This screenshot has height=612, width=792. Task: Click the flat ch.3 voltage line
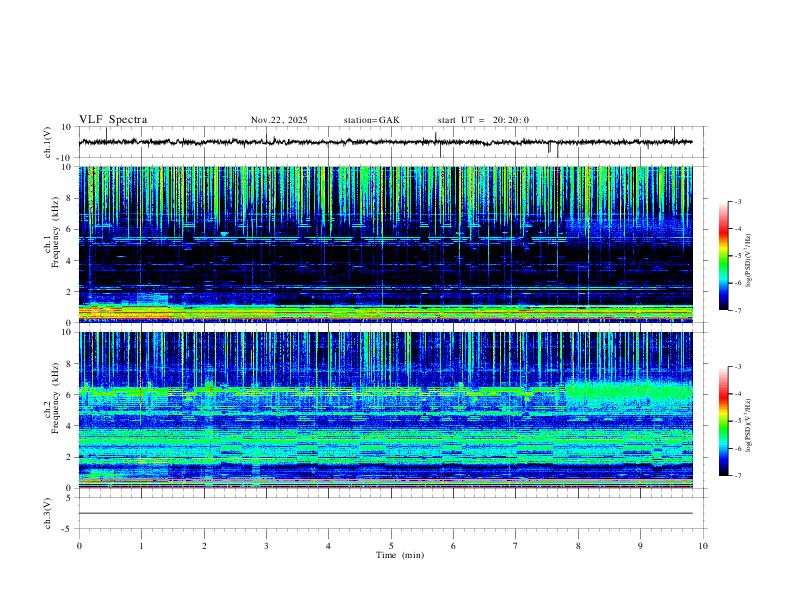(385, 513)
